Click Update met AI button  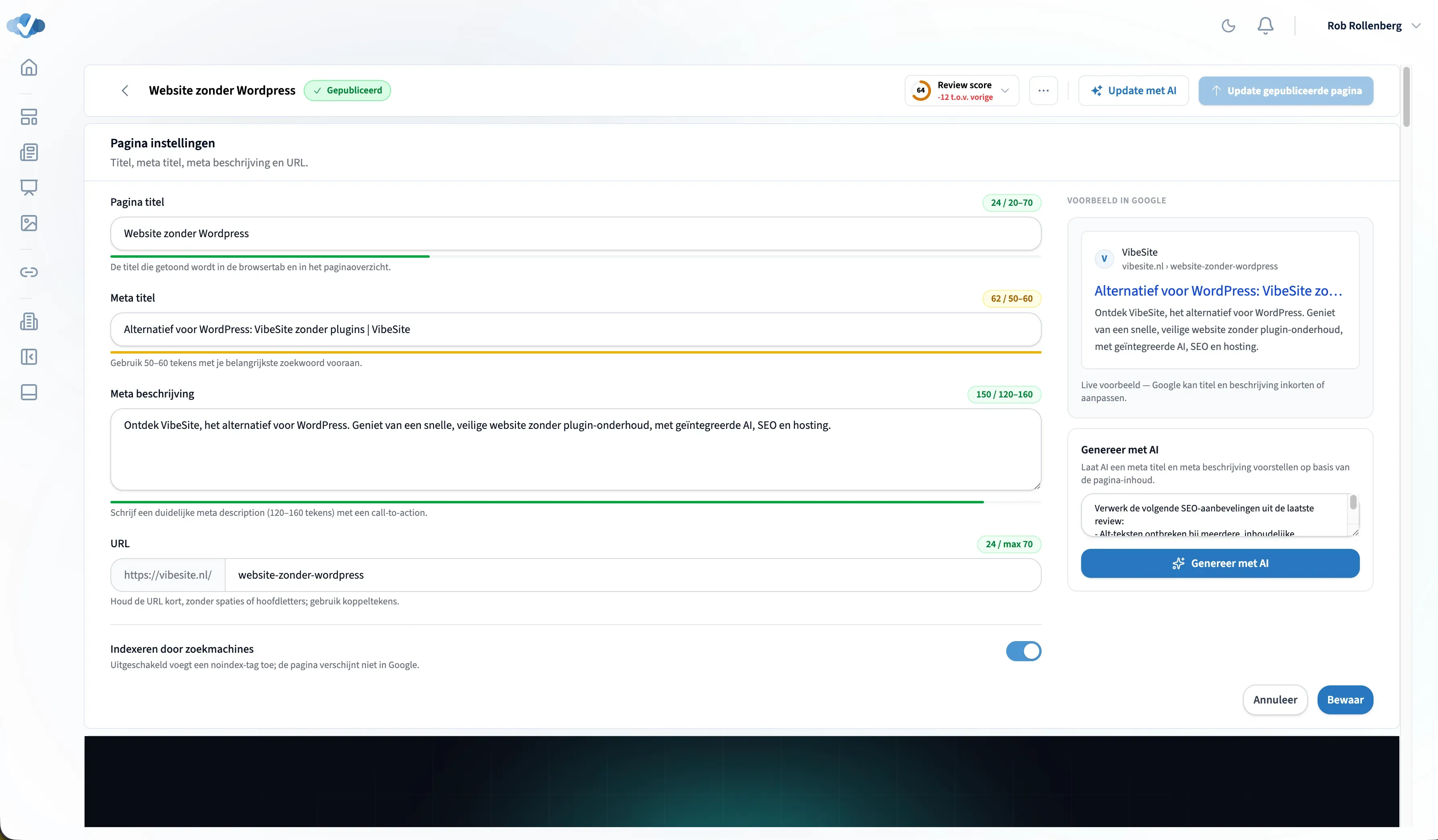tap(1133, 91)
